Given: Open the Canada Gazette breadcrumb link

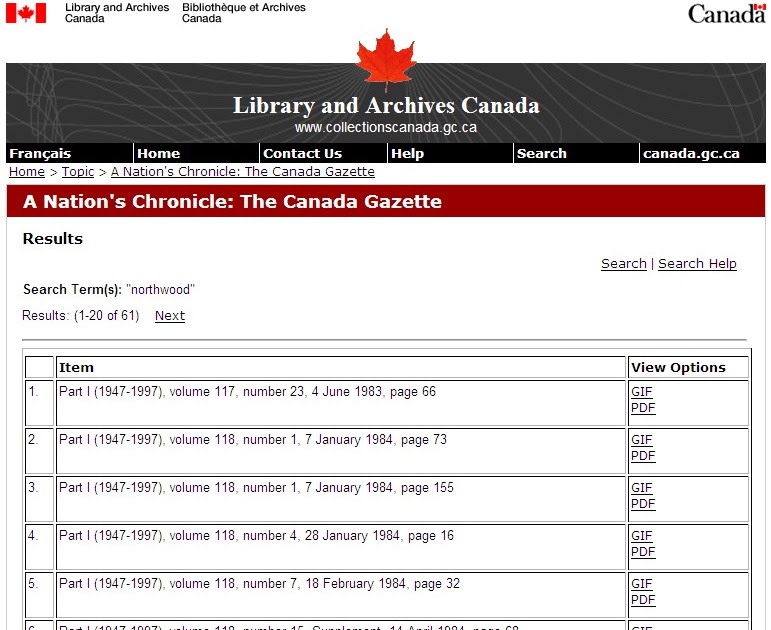Looking at the screenshot, I should coord(243,172).
